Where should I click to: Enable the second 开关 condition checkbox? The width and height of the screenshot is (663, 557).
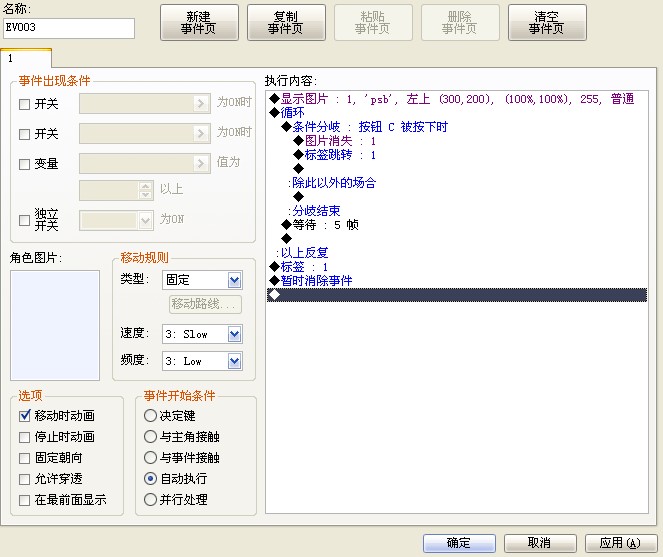click(x=25, y=134)
